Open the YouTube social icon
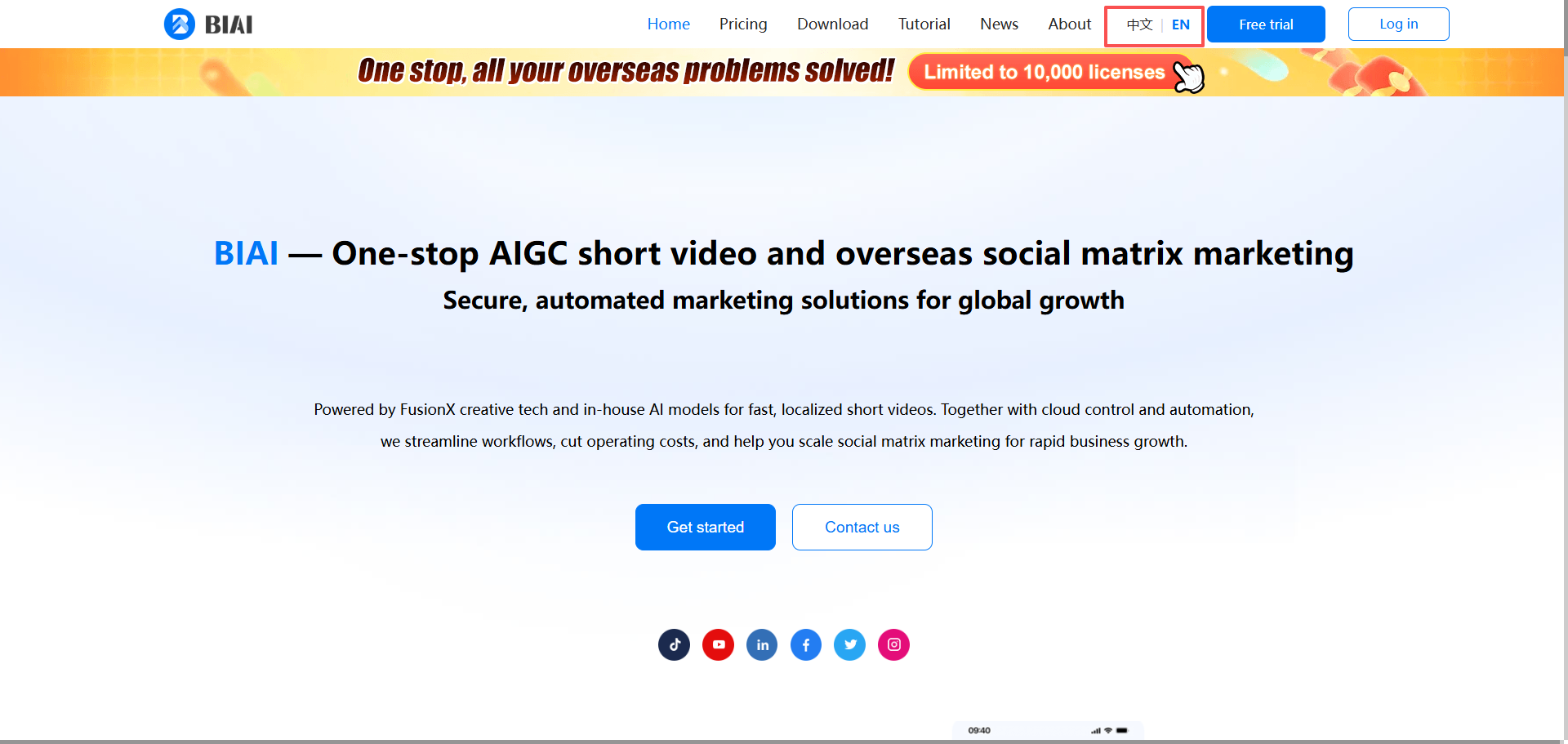 tap(719, 644)
